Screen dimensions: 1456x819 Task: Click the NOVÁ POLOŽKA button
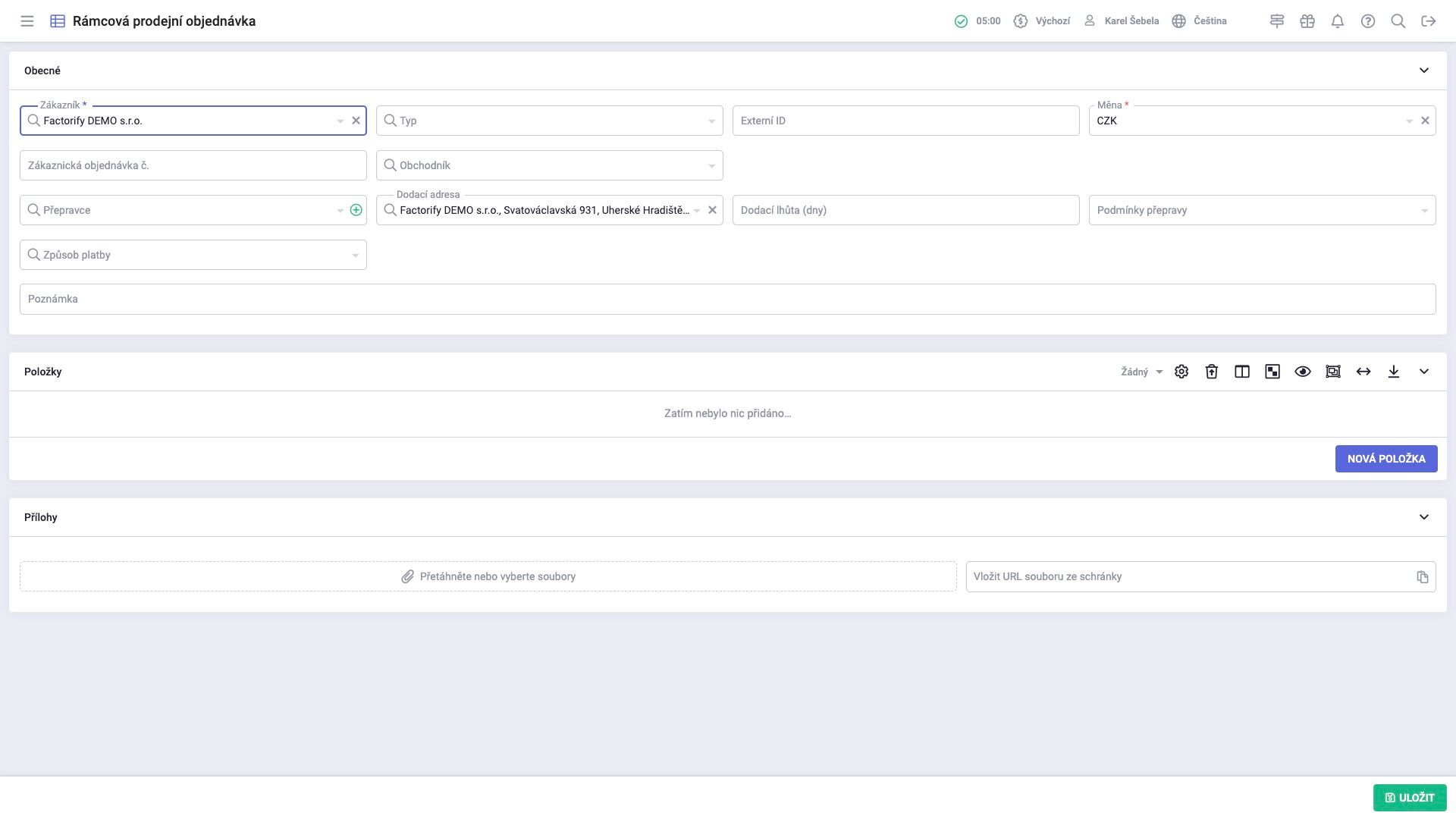tap(1385, 459)
